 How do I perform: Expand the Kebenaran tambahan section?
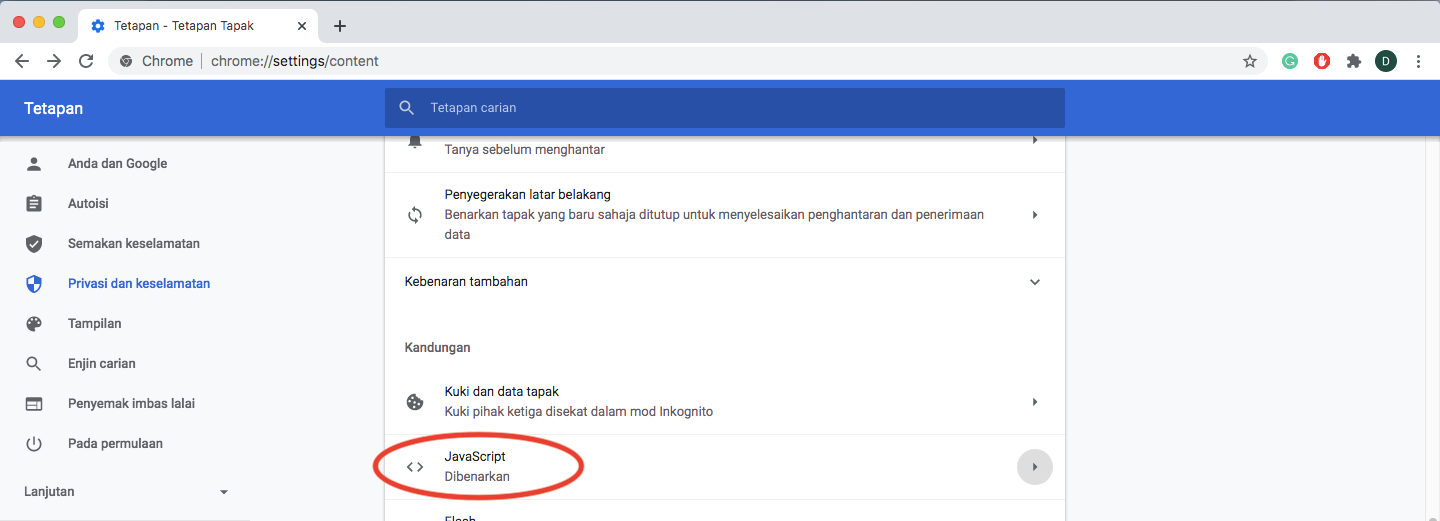1034,282
